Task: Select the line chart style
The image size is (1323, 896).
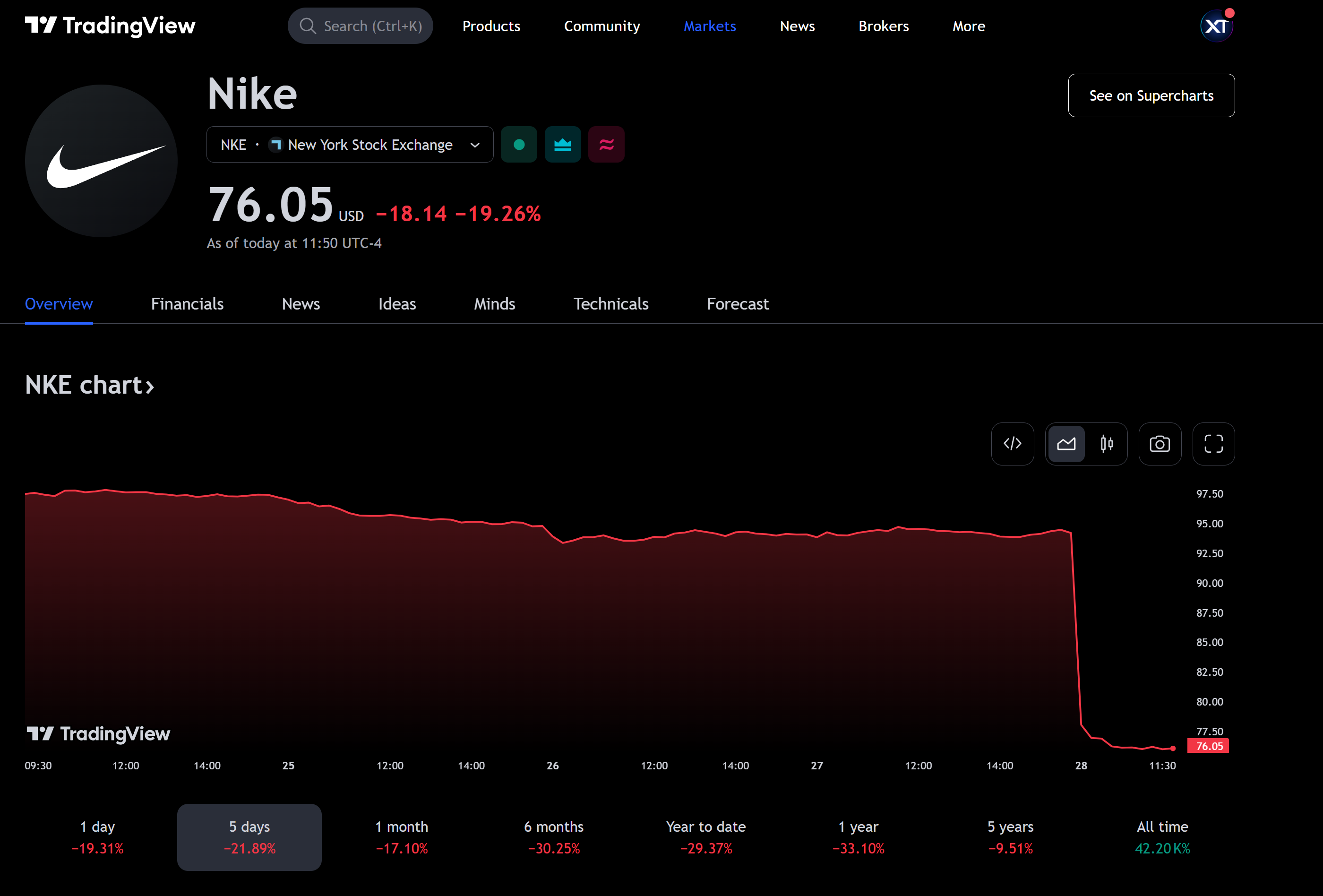Action: point(1067,444)
